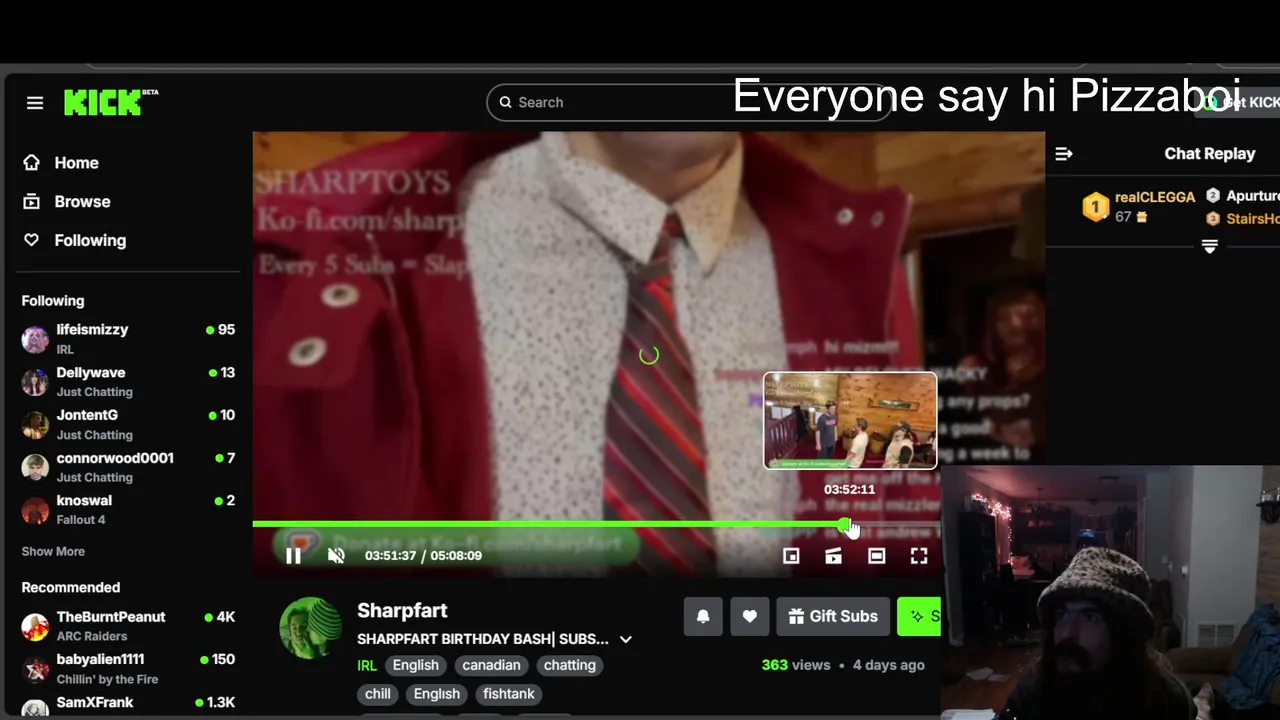Screen dimensions: 1280x720
Task: Expand the stream title chevron
Action: point(626,639)
